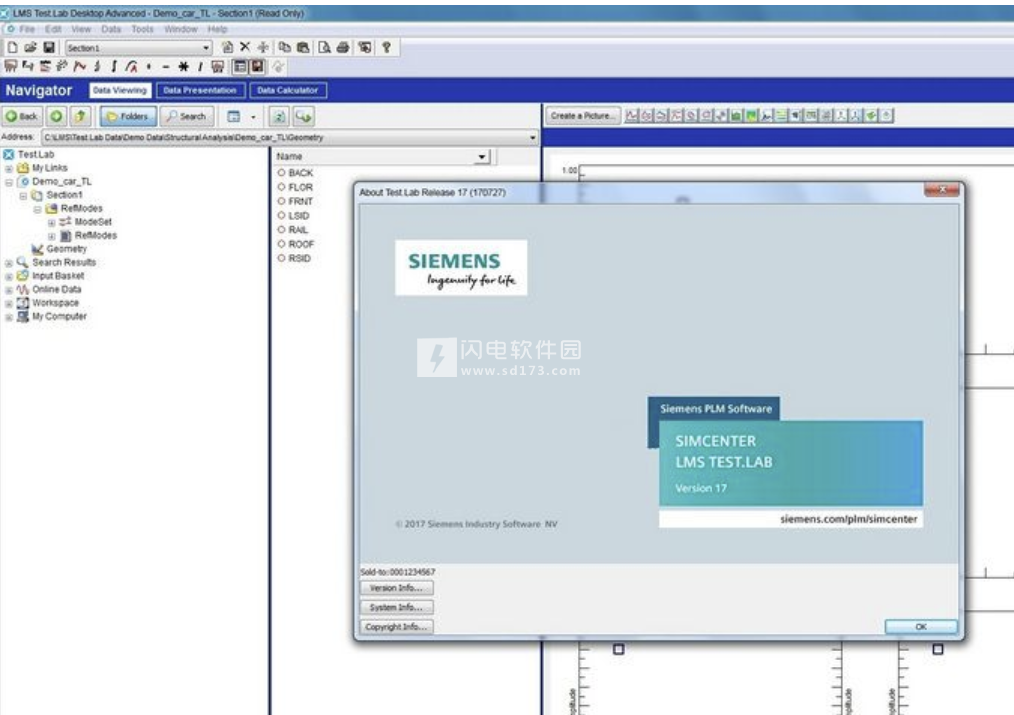The image size is (1014, 715).
Task: Click the Create a Picture button
Action: (x=583, y=116)
